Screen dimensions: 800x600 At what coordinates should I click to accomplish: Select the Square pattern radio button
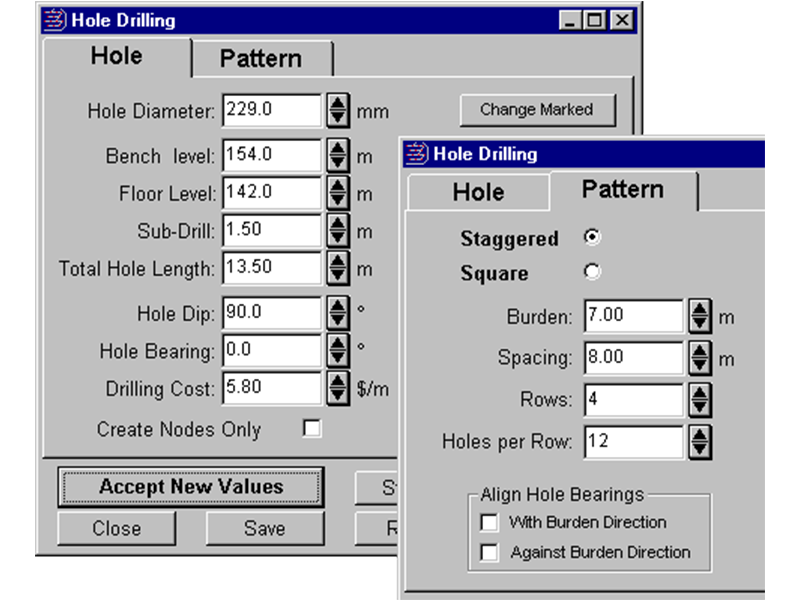click(592, 272)
